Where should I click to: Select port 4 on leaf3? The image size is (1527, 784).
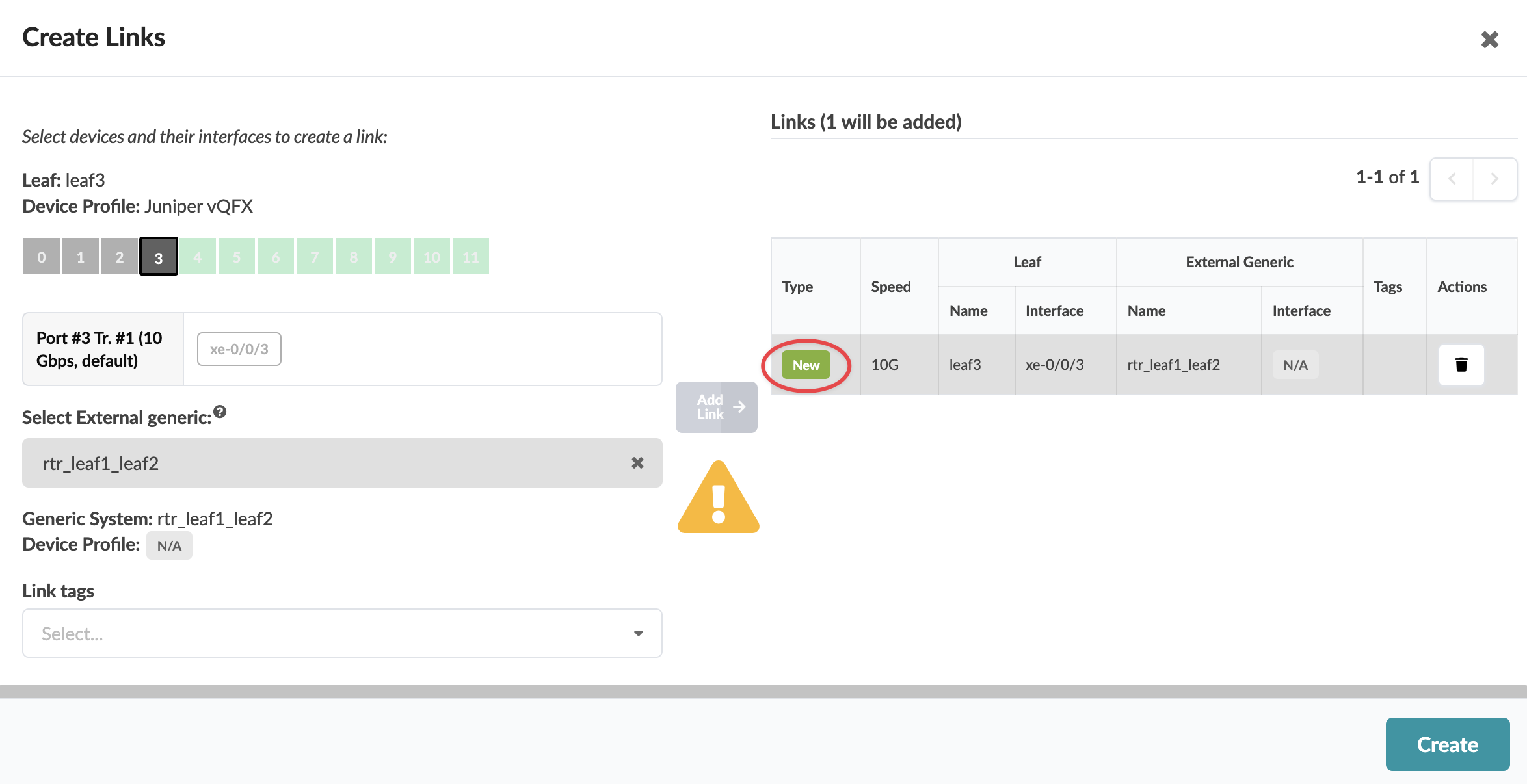[x=198, y=257]
